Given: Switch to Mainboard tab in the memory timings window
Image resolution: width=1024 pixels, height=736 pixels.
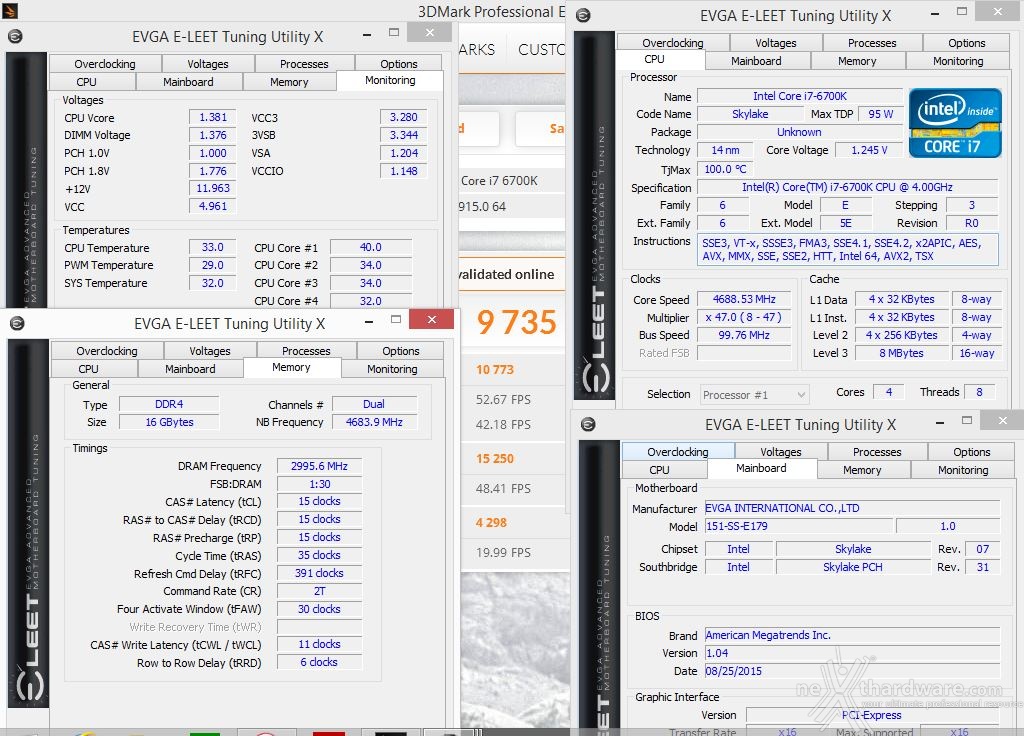Looking at the screenshot, I should 190,369.
